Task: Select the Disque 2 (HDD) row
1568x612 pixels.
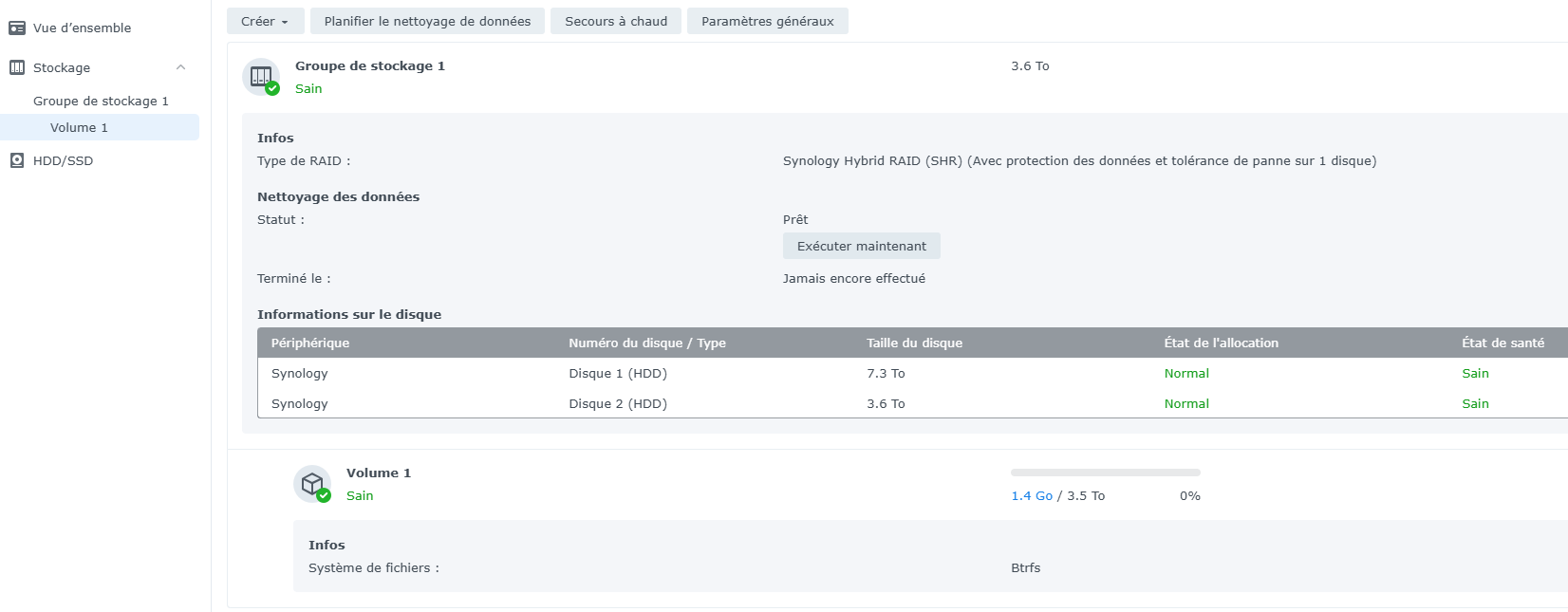Action: pyautogui.click(x=618, y=403)
